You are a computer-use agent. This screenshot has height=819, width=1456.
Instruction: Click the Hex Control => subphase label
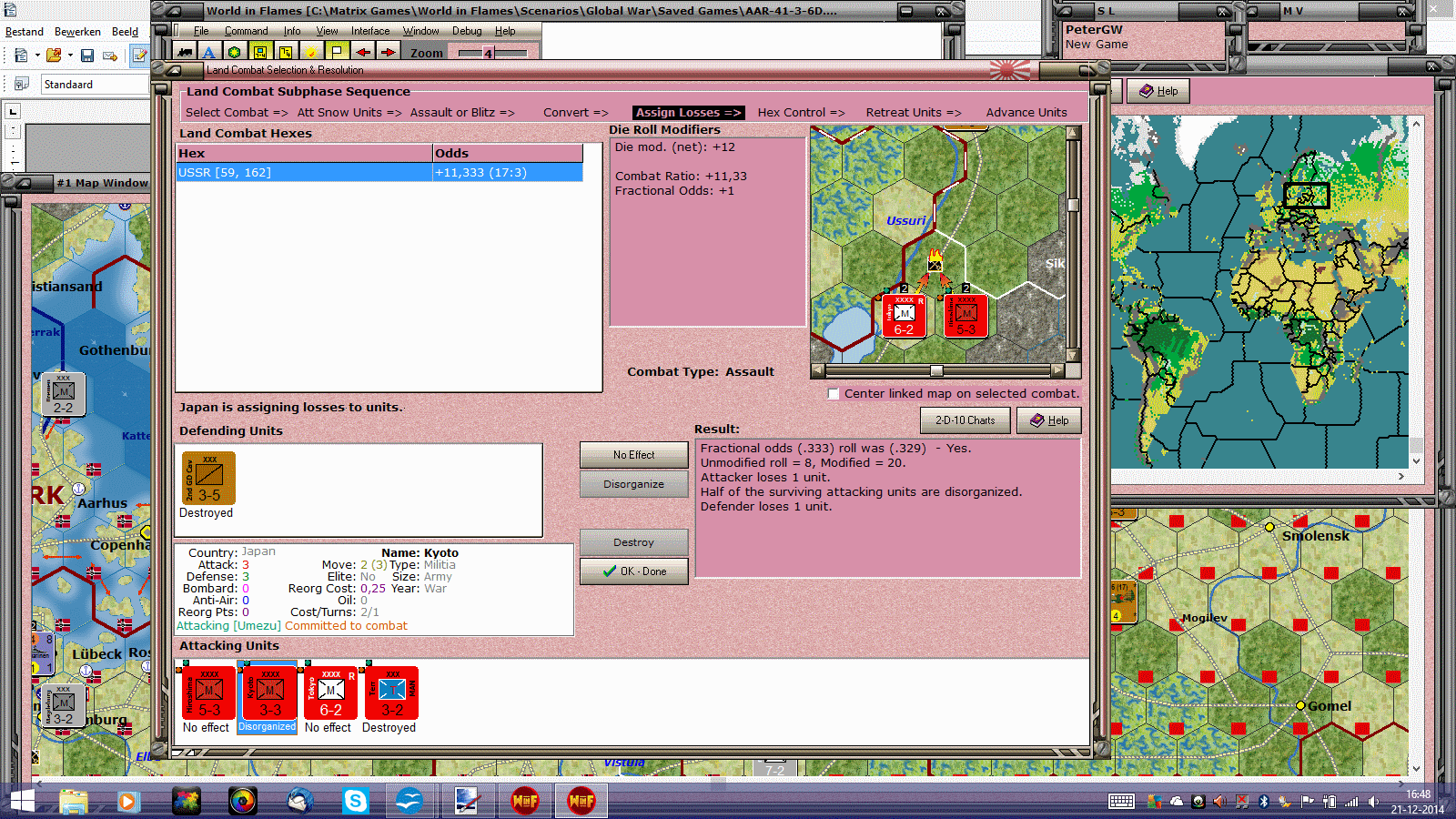(801, 113)
